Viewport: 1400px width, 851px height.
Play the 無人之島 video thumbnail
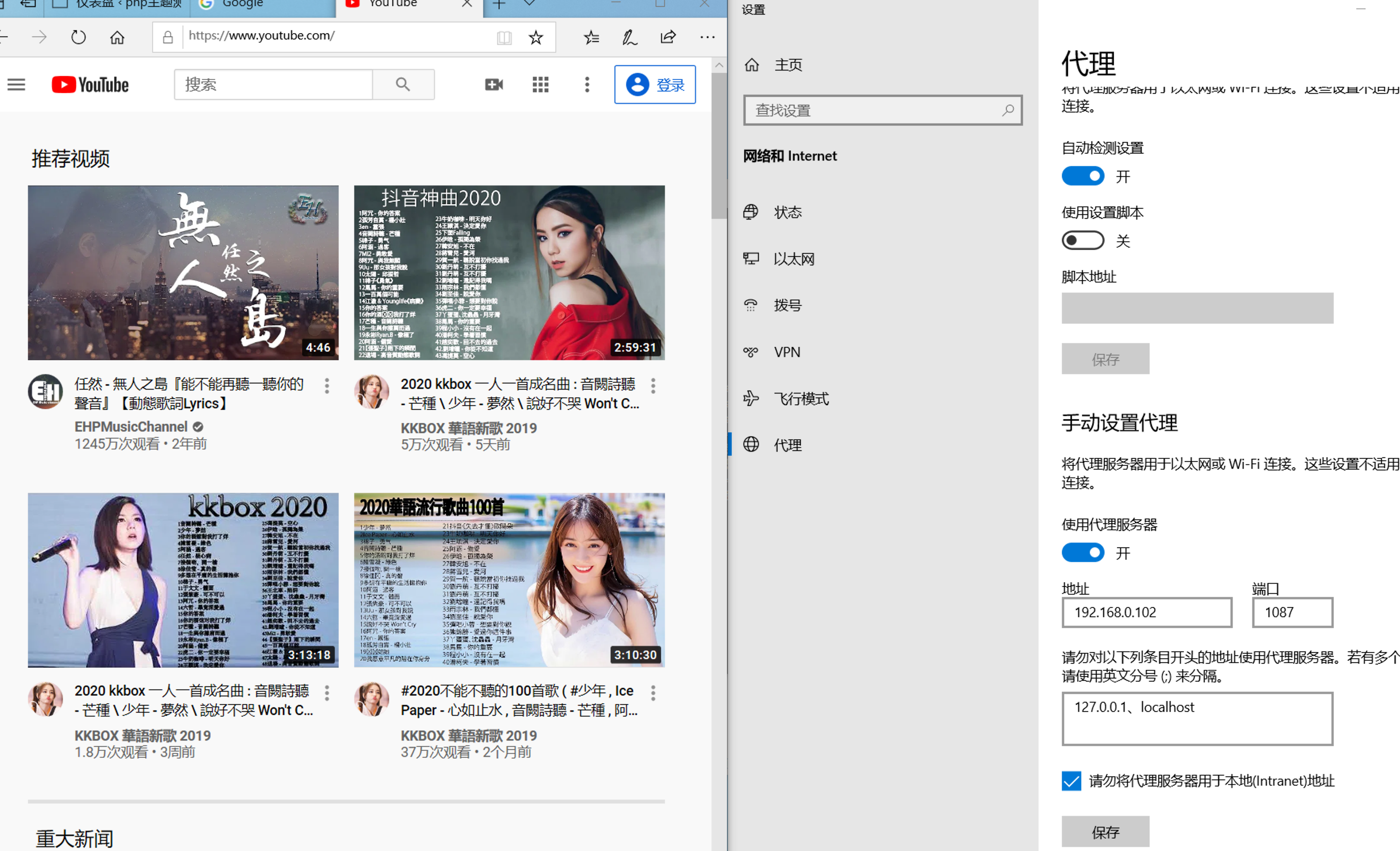pyautogui.click(x=183, y=273)
